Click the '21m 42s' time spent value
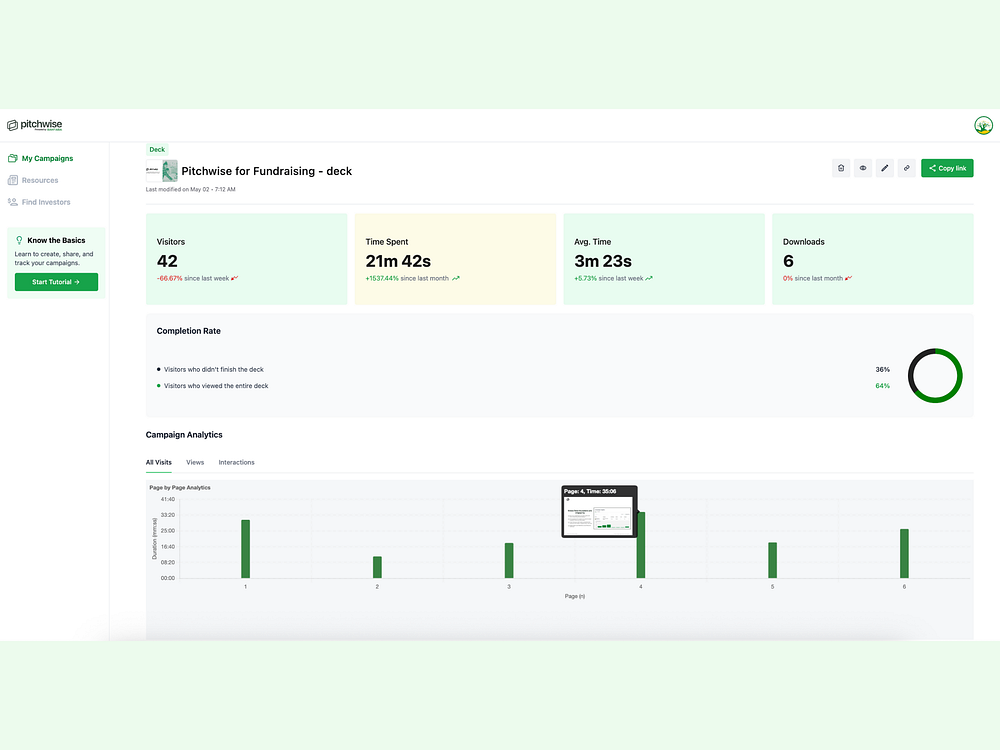The width and height of the screenshot is (1000, 750). coord(398,261)
